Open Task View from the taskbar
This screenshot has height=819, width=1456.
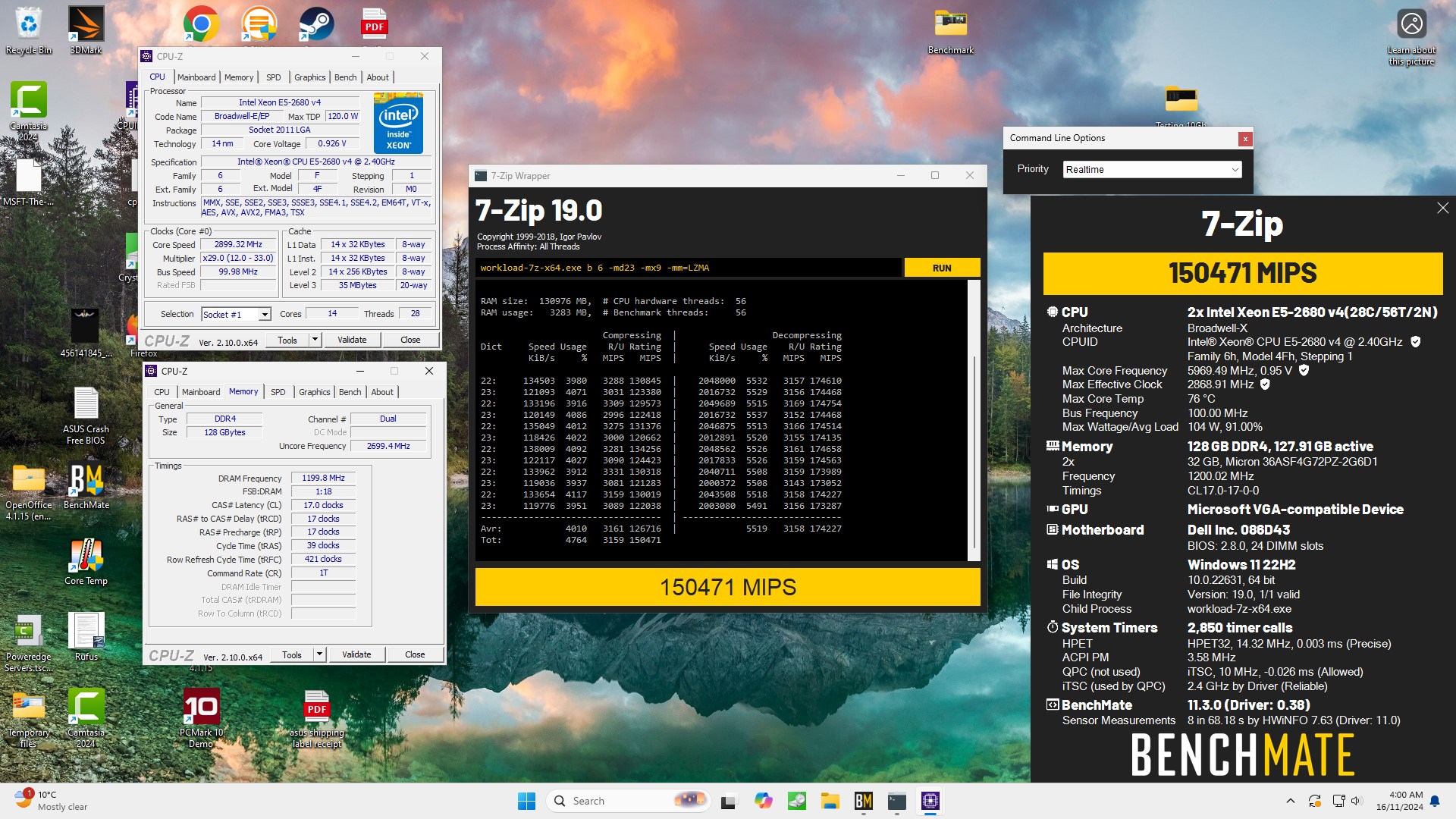coord(729,801)
